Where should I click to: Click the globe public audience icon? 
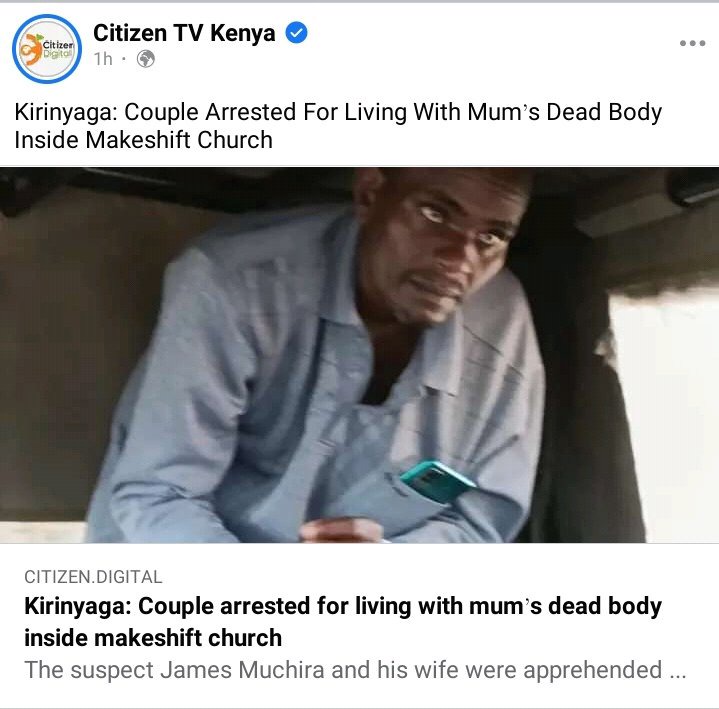pos(146,59)
